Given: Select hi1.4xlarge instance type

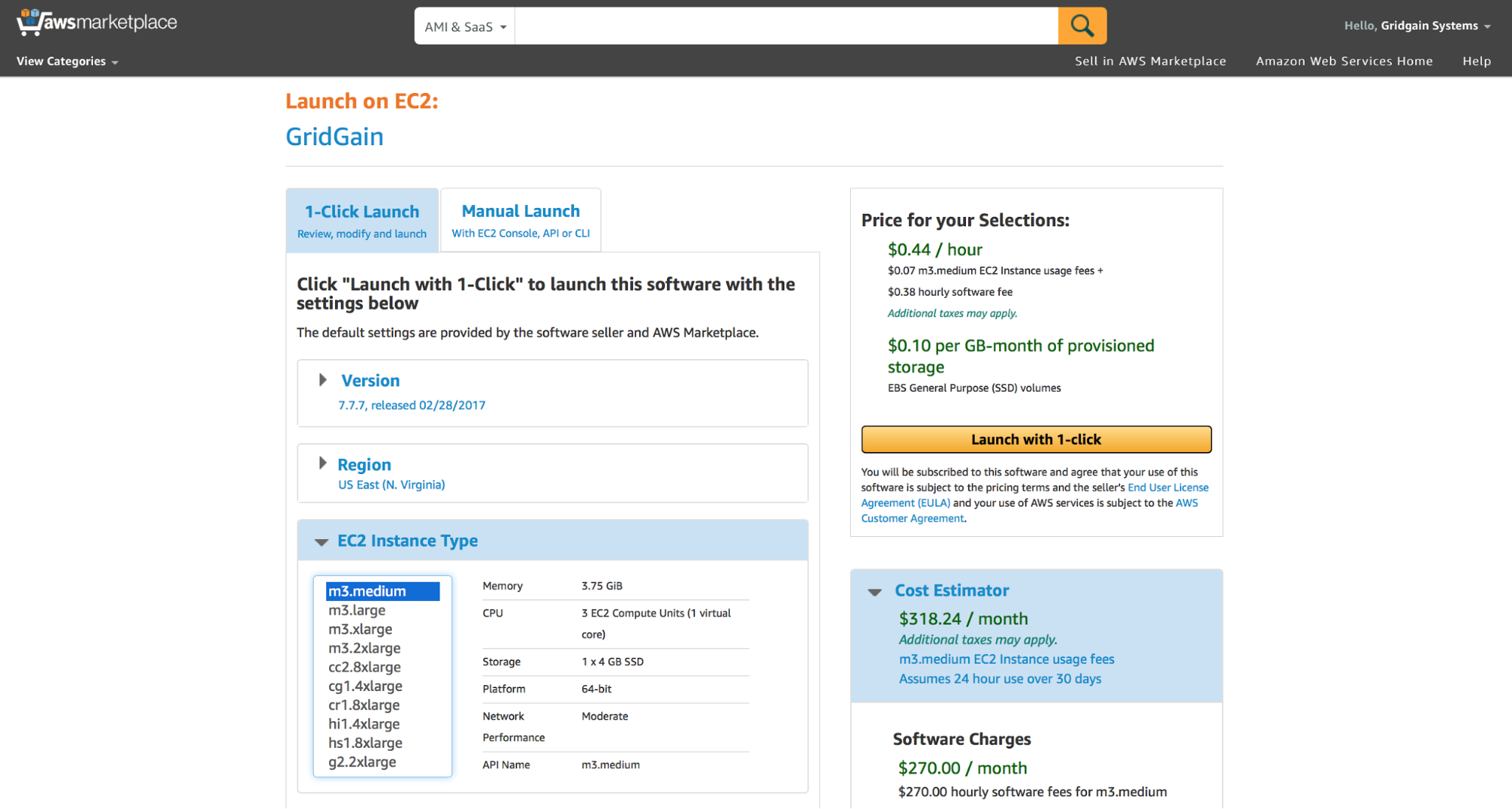Looking at the screenshot, I should point(364,724).
